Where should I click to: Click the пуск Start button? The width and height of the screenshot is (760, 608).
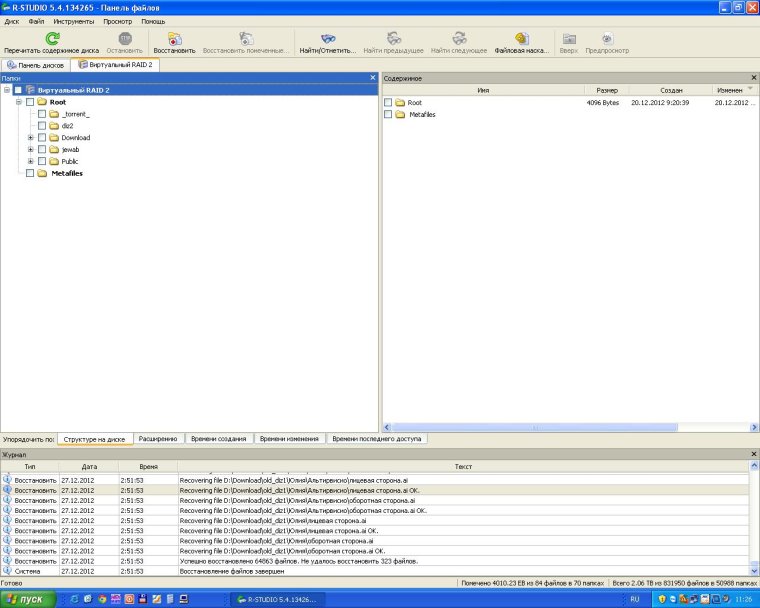tap(28, 599)
